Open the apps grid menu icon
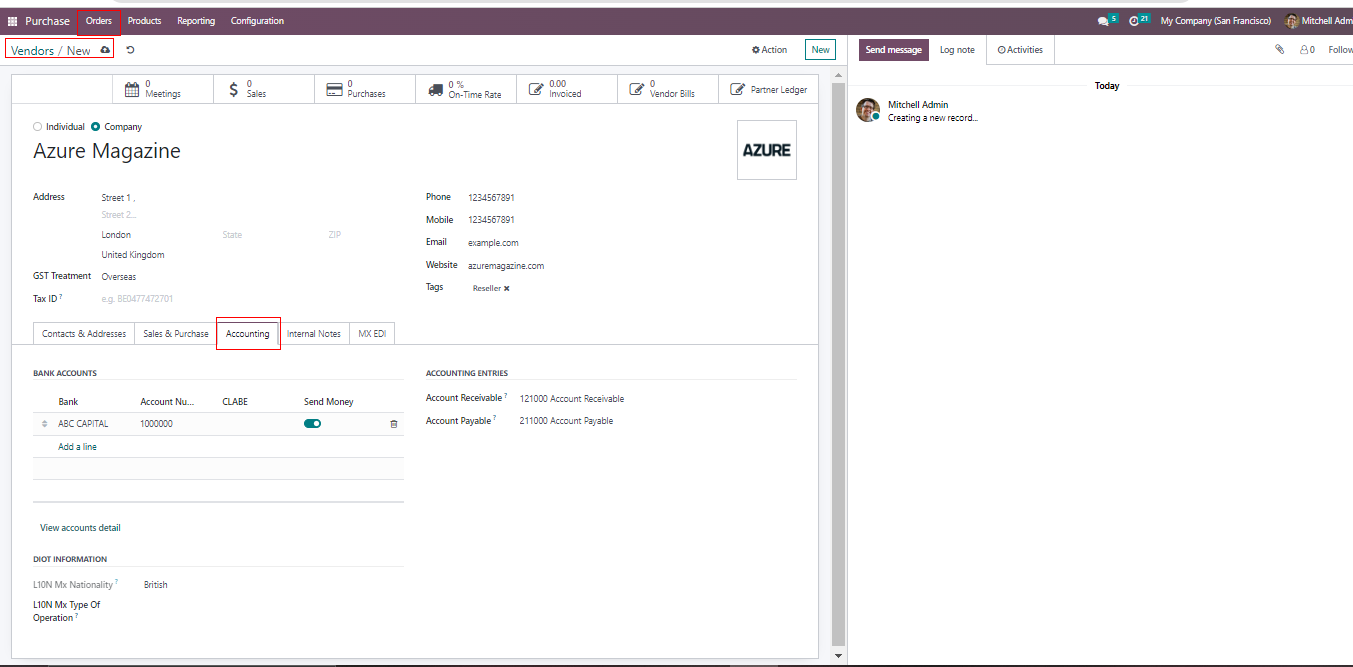This screenshot has width=1353, height=667. (x=13, y=21)
